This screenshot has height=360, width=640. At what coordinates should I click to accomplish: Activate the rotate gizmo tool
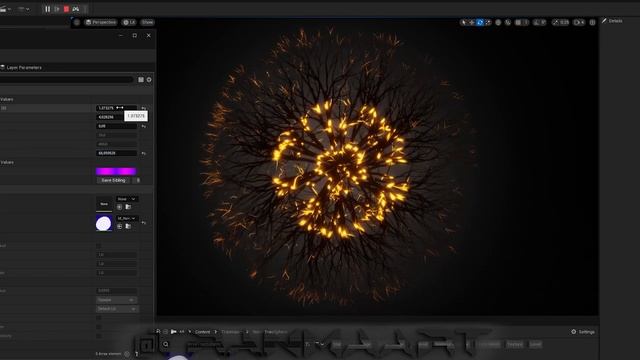click(x=480, y=22)
